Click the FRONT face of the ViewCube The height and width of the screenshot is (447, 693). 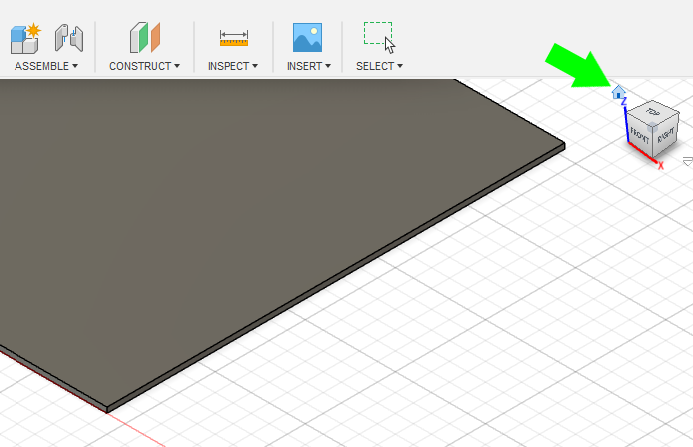pyautogui.click(x=640, y=134)
